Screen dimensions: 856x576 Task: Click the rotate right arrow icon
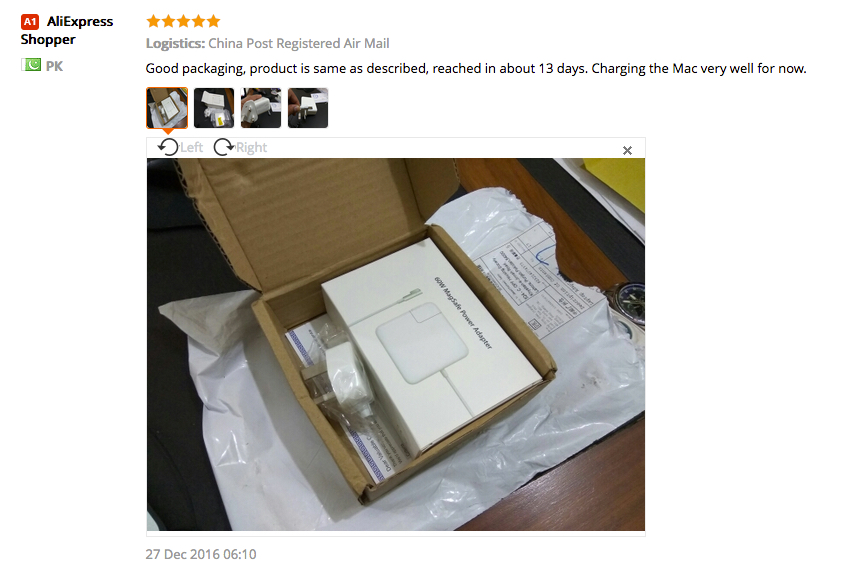pos(223,147)
